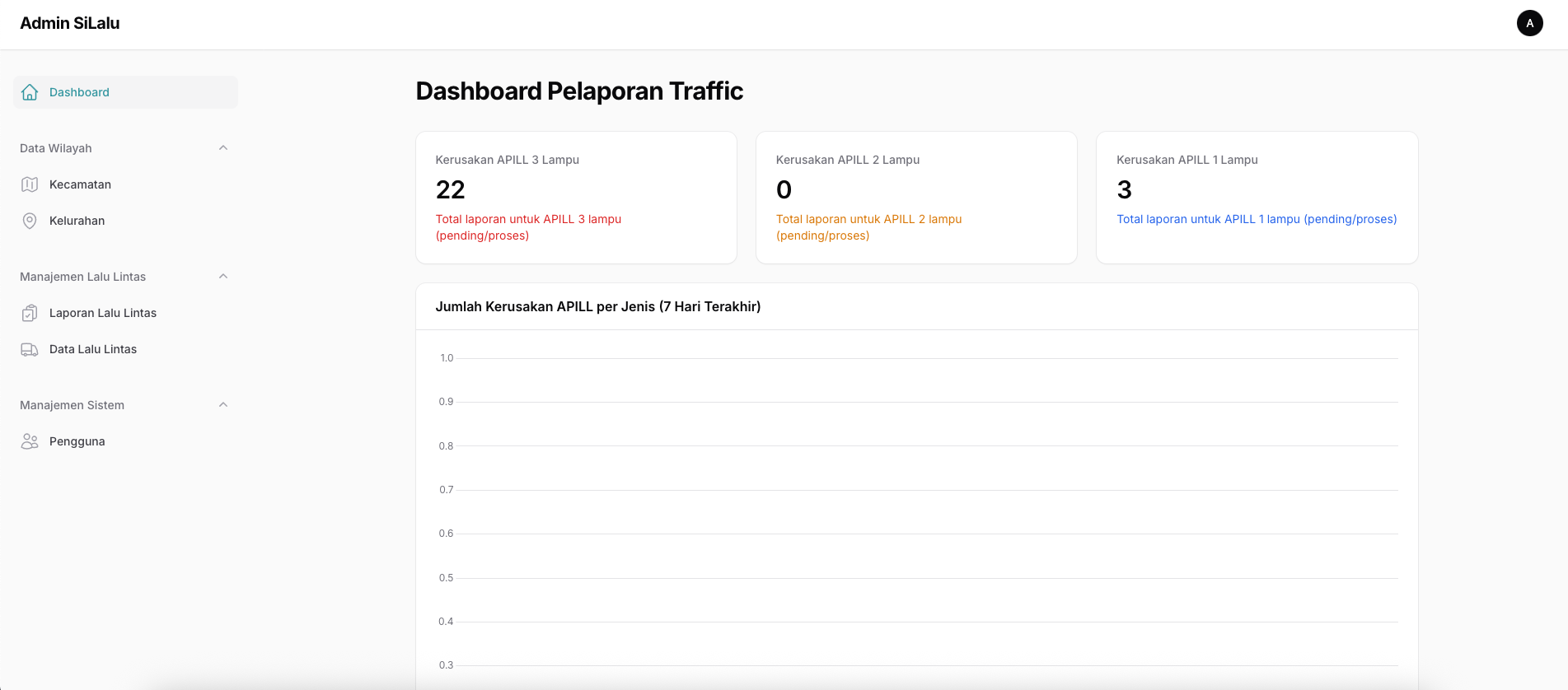Click the Laporan Lalu Lintas clipboard icon
The height and width of the screenshot is (690, 1568).
tap(30, 313)
